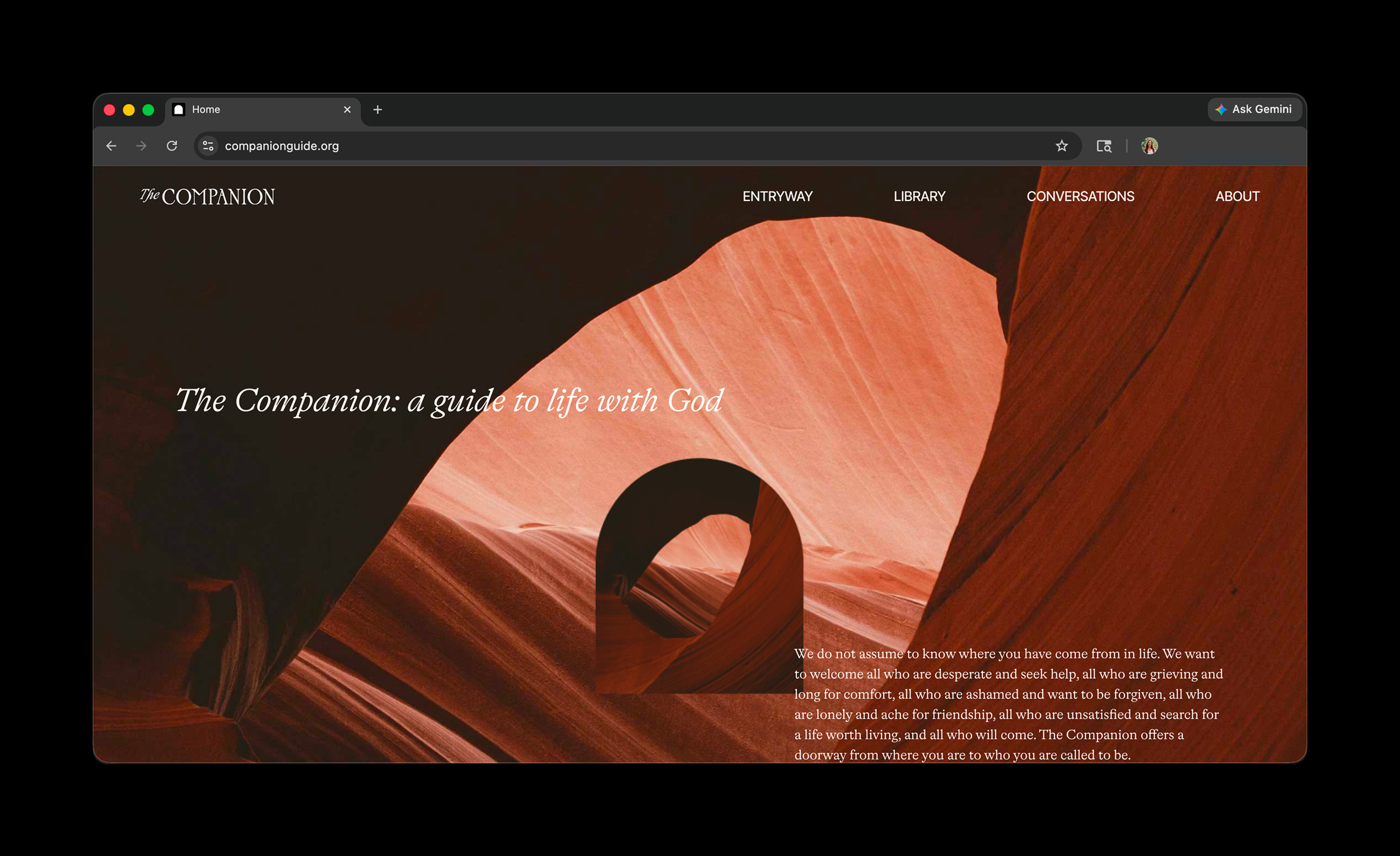This screenshot has width=1400, height=856.
Task: Open the browser profile avatar
Action: point(1149,146)
